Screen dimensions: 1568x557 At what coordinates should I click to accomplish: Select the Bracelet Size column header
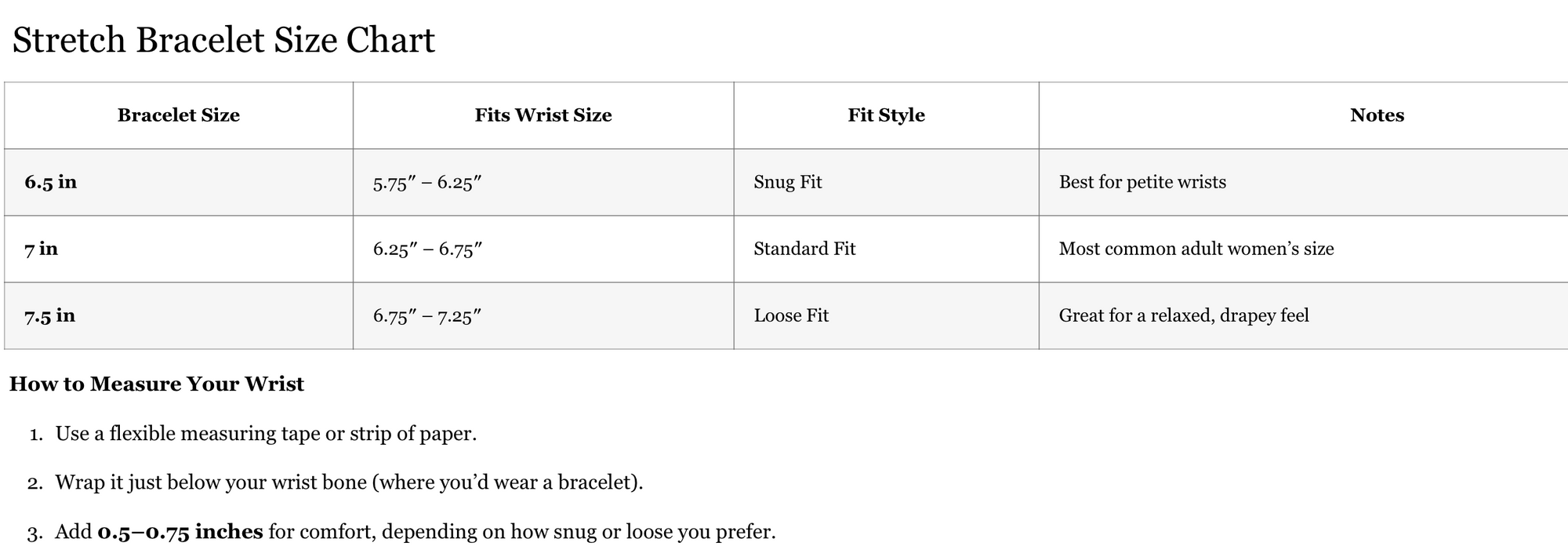[179, 115]
